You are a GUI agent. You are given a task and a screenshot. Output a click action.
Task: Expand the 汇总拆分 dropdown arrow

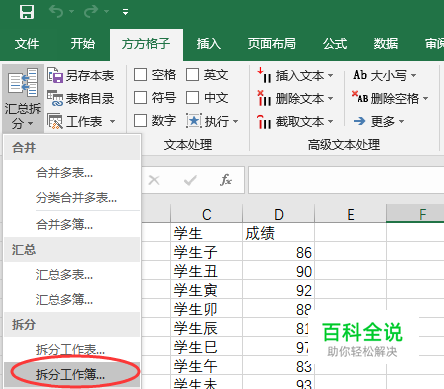pos(31,124)
